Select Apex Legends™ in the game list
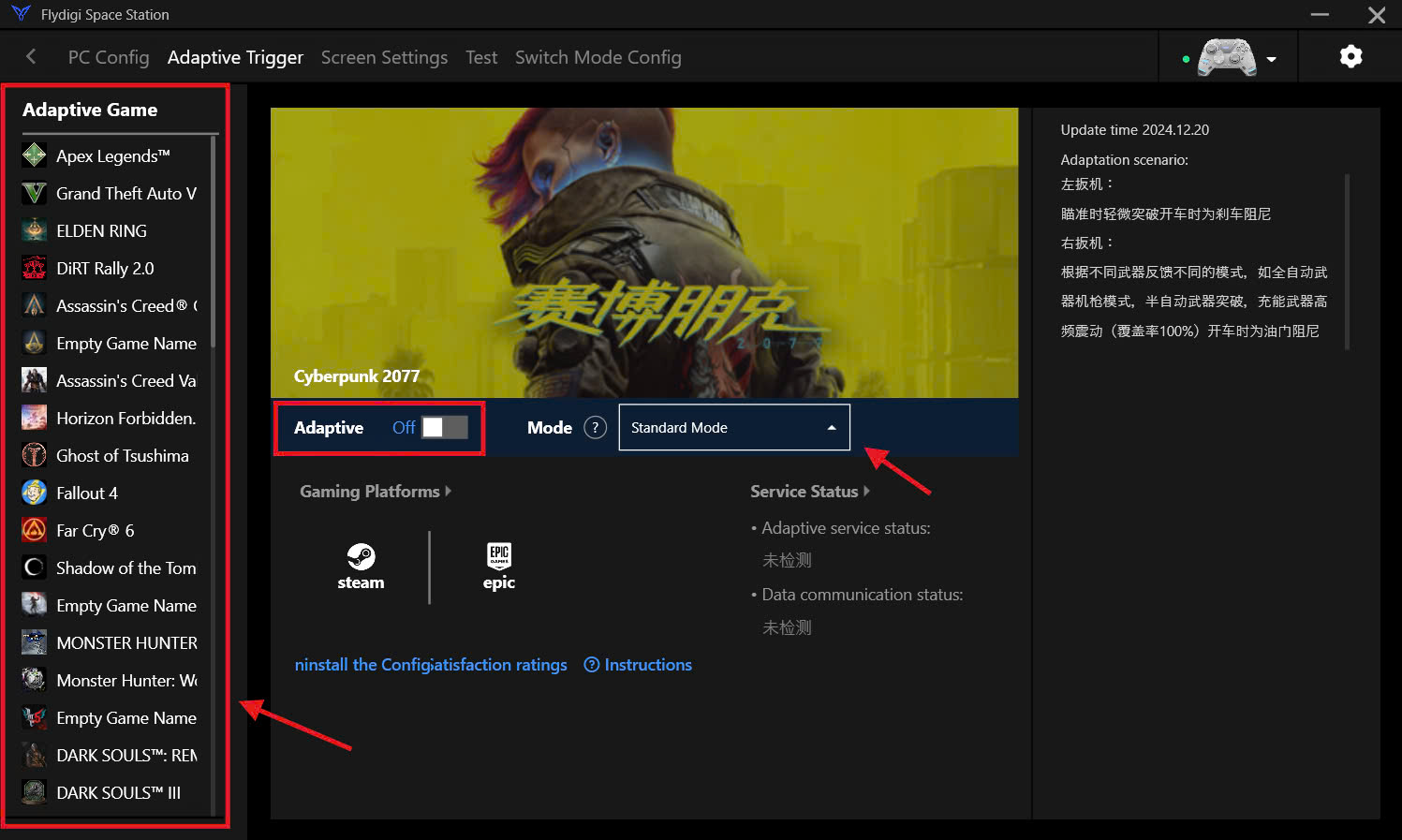This screenshot has height=840, width=1402. pyautogui.click(x=113, y=156)
